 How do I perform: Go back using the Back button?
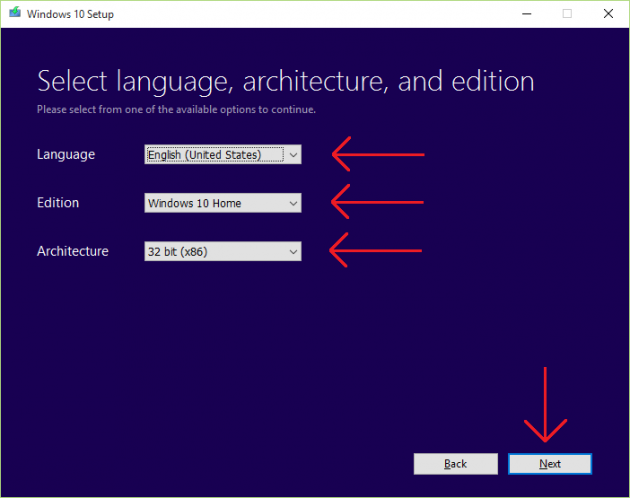(x=455, y=464)
